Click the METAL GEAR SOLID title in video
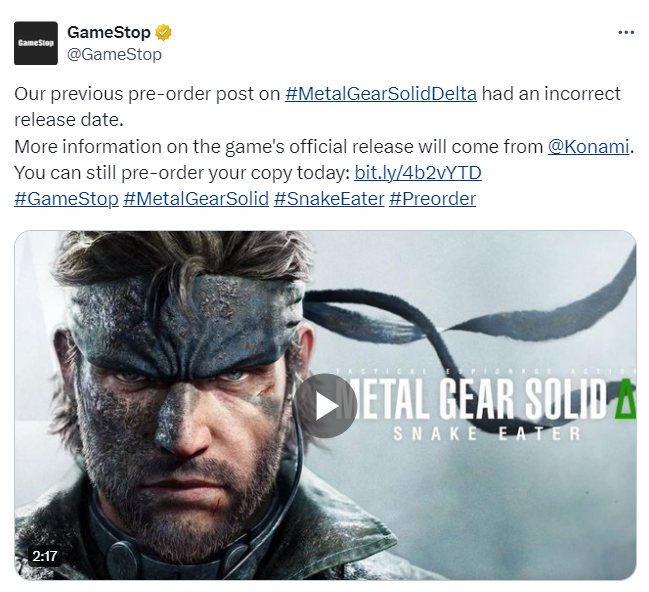This screenshot has height=592, width=649. (x=472, y=399)
